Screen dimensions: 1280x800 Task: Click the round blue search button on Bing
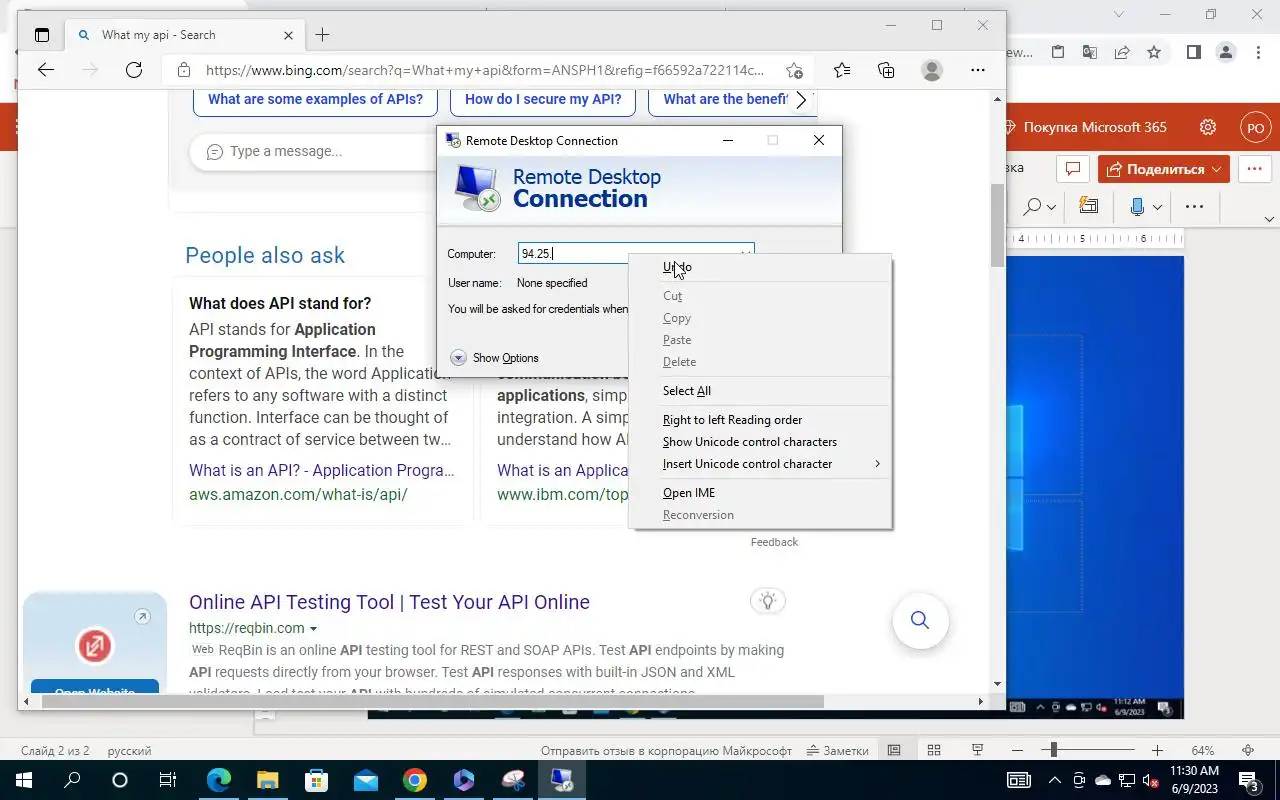tap(920, 621)
